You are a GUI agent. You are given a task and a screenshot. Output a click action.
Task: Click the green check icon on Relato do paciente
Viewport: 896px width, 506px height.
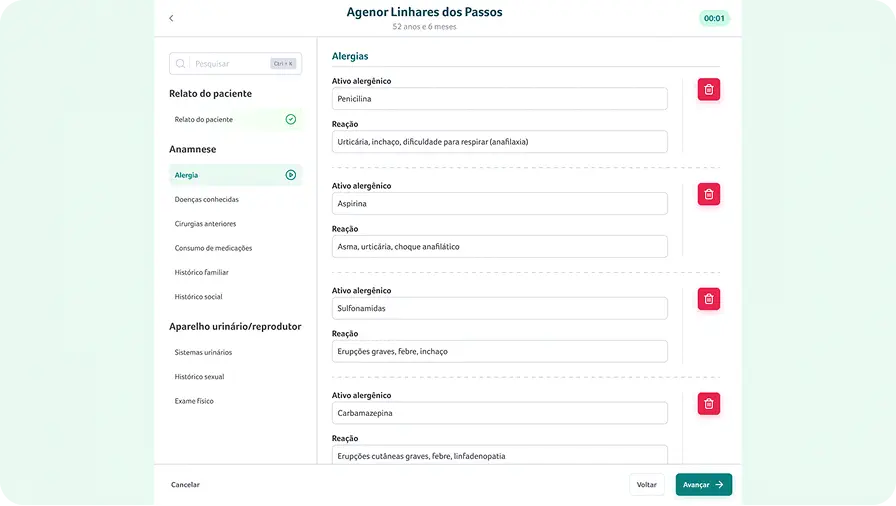coord(291,119)
